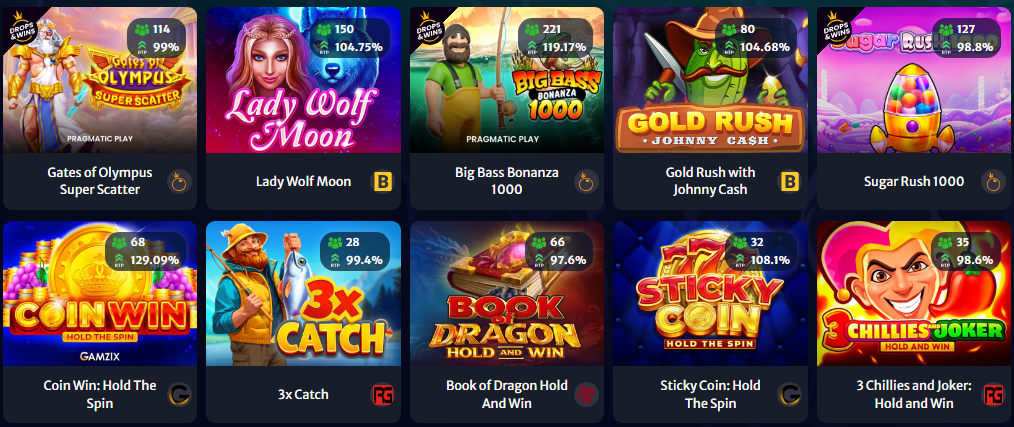Image resolution: width=1014 pixels, height=427 pixels.
Task: Click FG icon beside 3 Chillies and Joker
Action: 993,394
